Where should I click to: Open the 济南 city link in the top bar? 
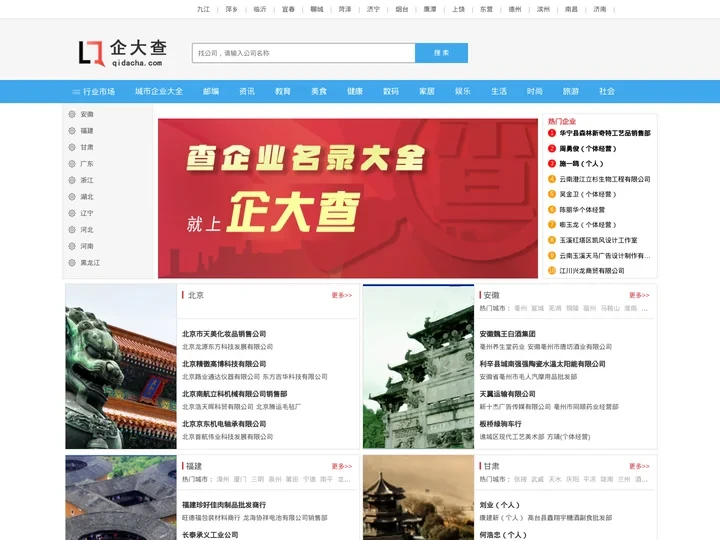[x=600, y=9]
